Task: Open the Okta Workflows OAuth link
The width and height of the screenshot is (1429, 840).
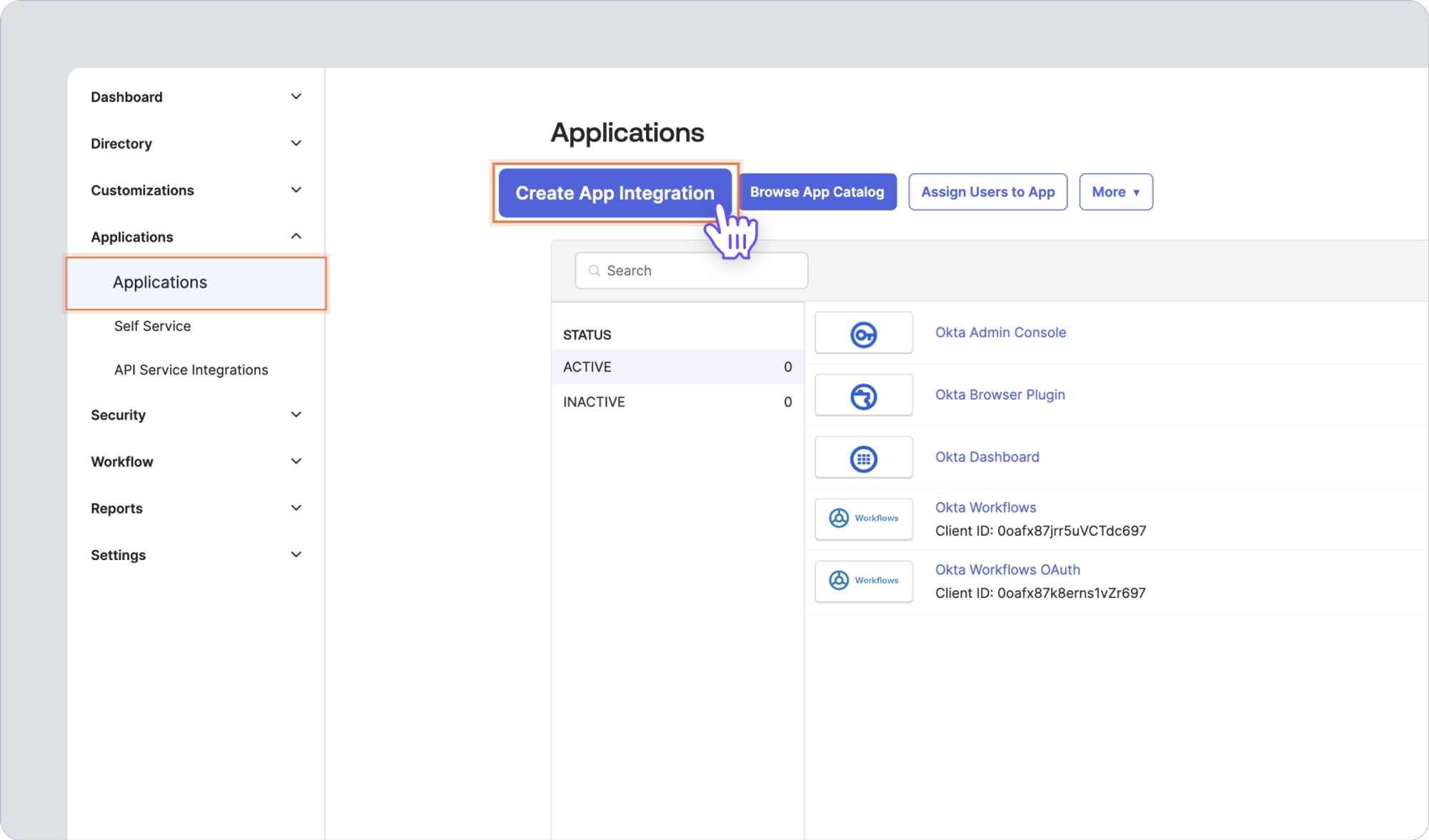Action: coord(1007,570)
